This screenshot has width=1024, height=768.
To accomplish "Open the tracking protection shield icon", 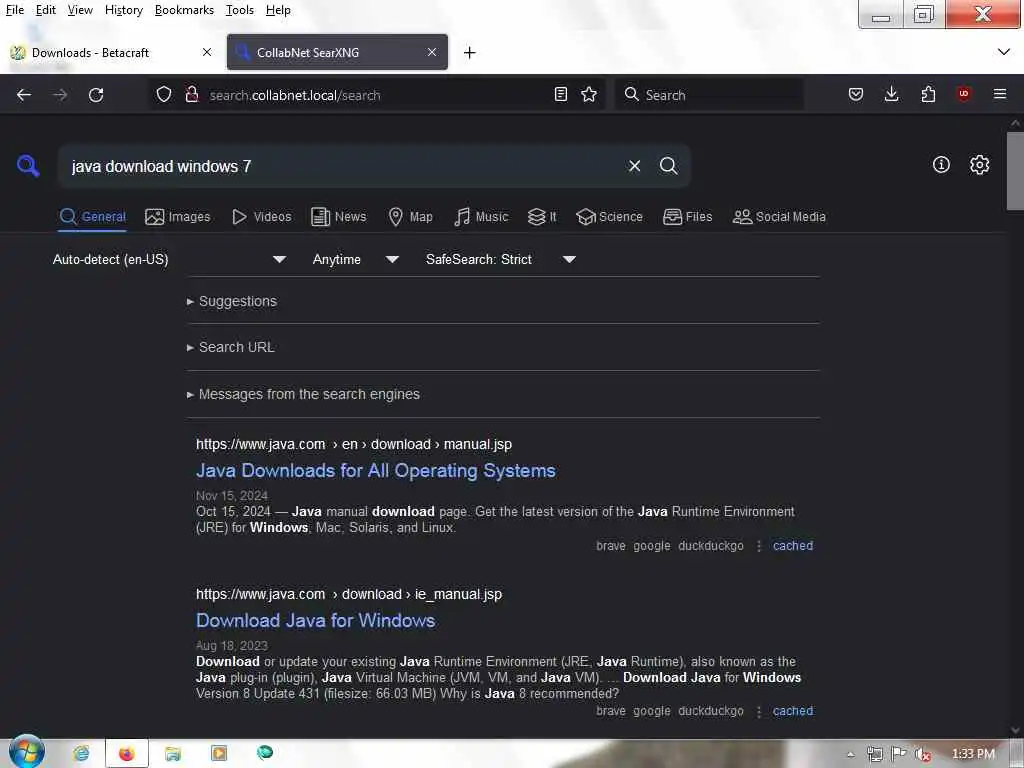I will click(164, 95).
